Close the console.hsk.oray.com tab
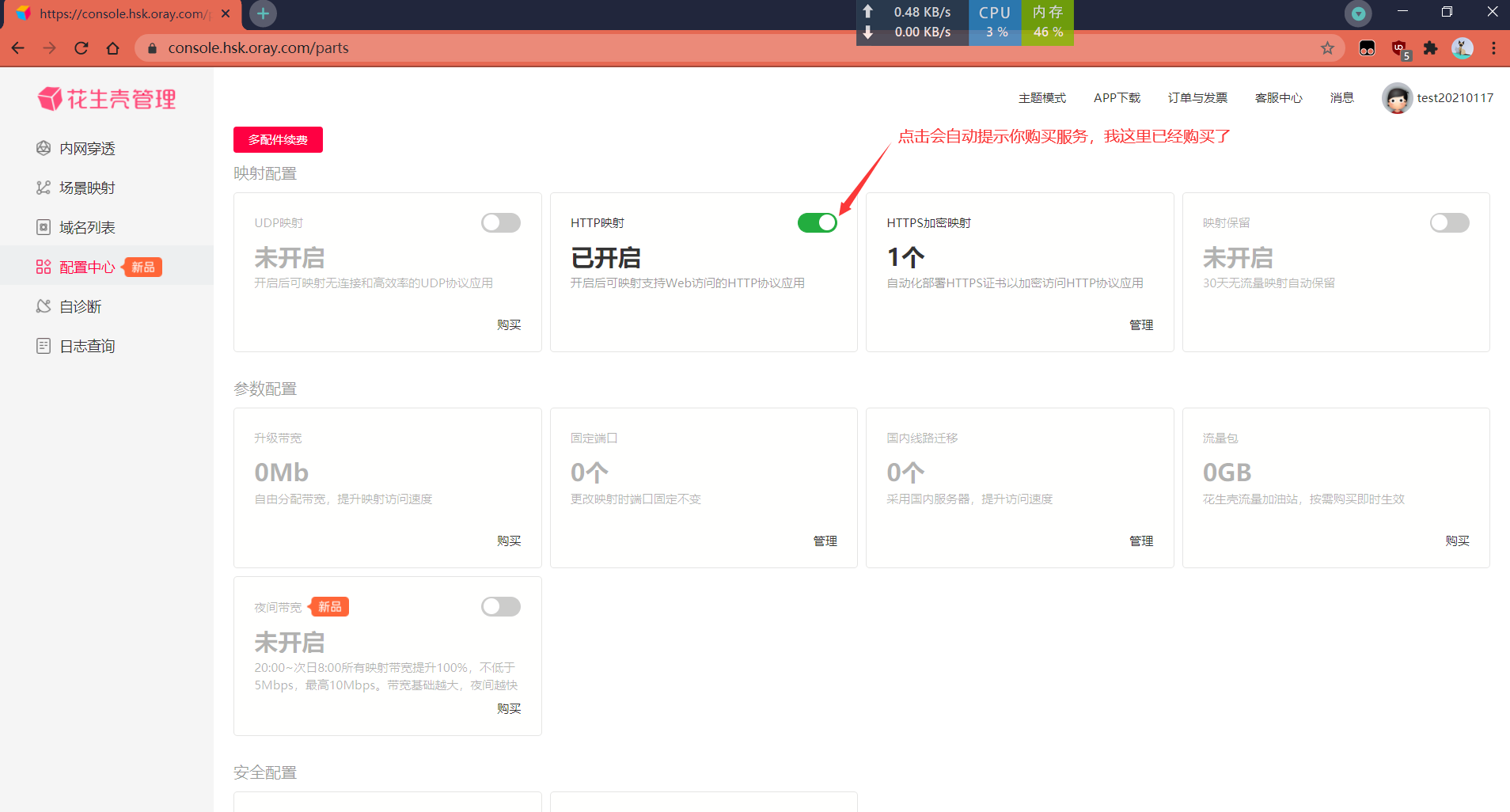The height and width of the screenshot is (812, 1510). pyautogui.click(x=226, y=13)
